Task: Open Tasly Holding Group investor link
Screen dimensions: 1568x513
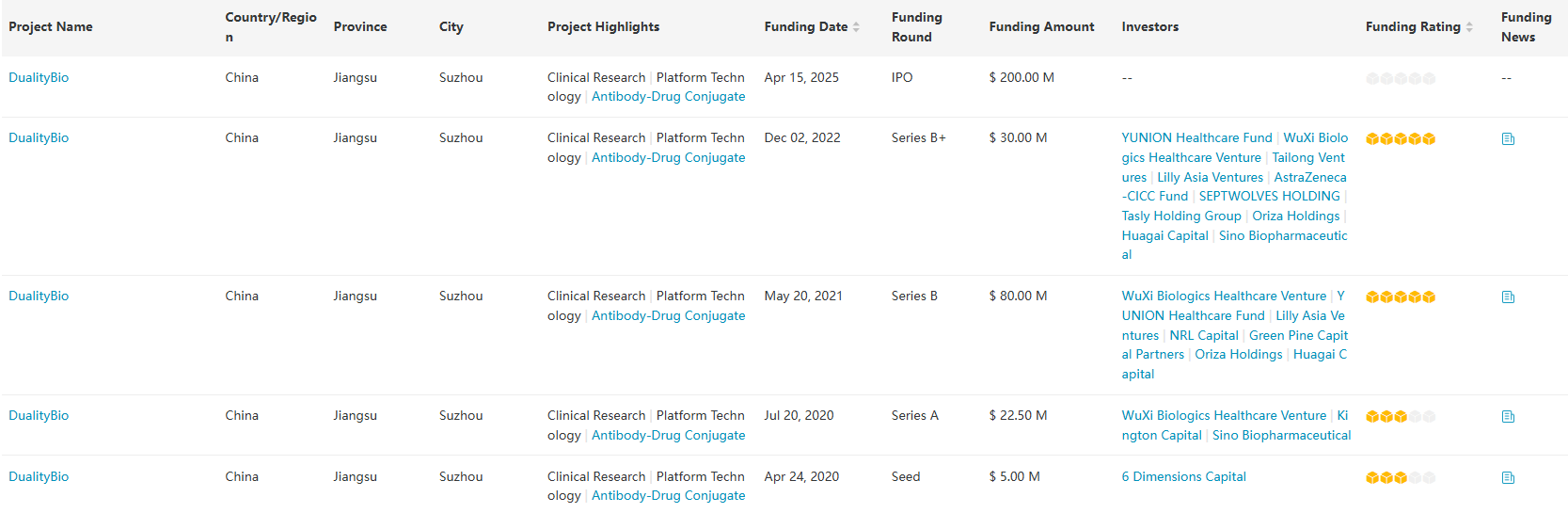Action: click(1180, 216)
